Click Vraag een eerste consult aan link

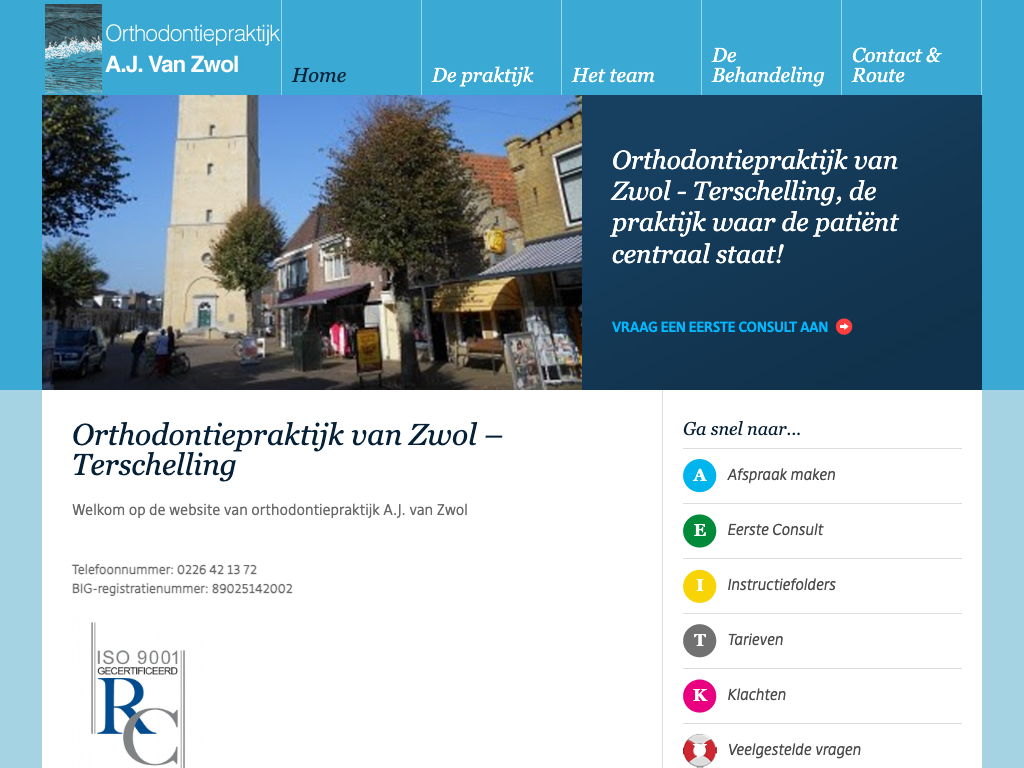click(719, 327)
